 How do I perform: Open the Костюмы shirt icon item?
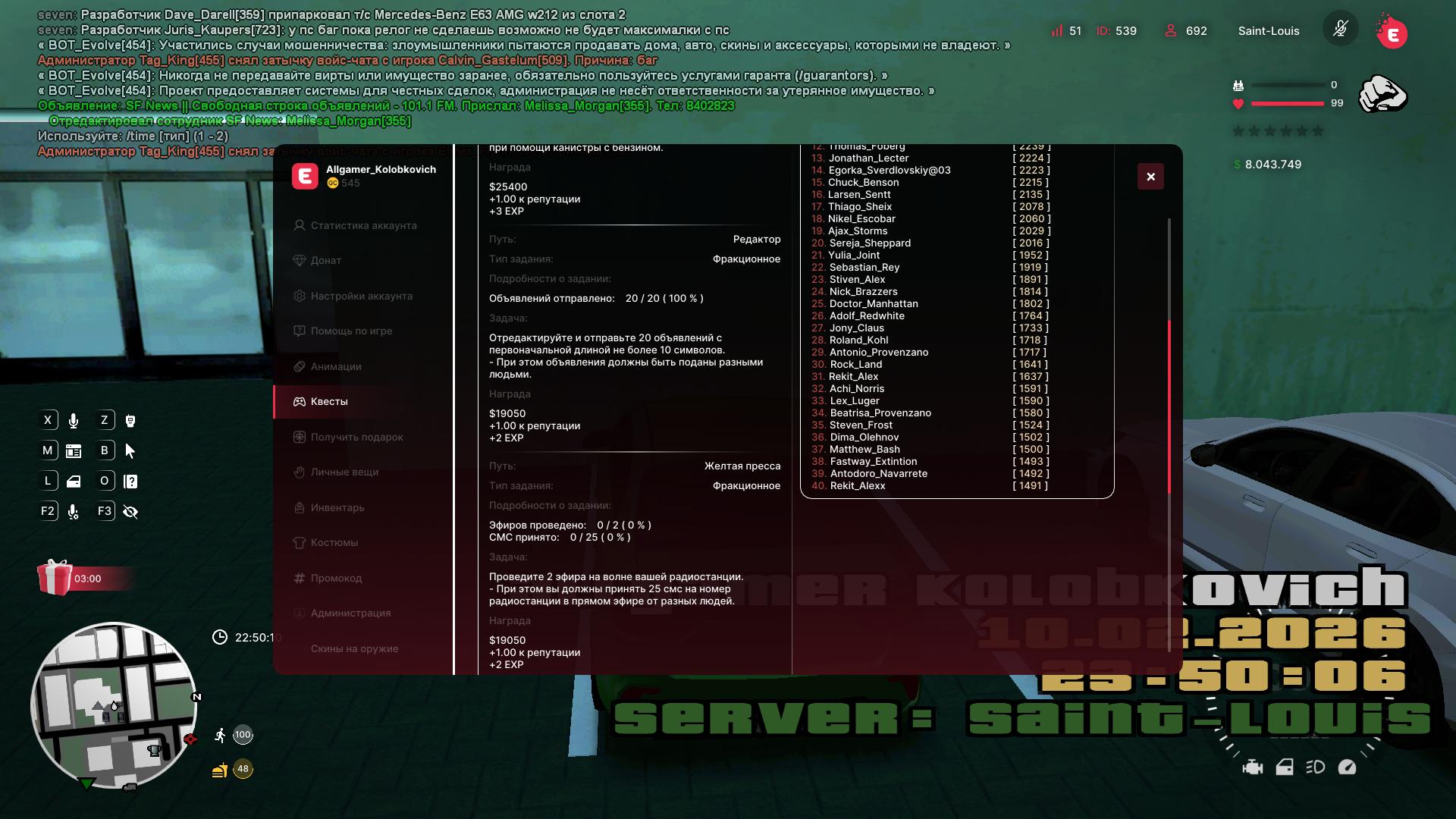point(334,543)
